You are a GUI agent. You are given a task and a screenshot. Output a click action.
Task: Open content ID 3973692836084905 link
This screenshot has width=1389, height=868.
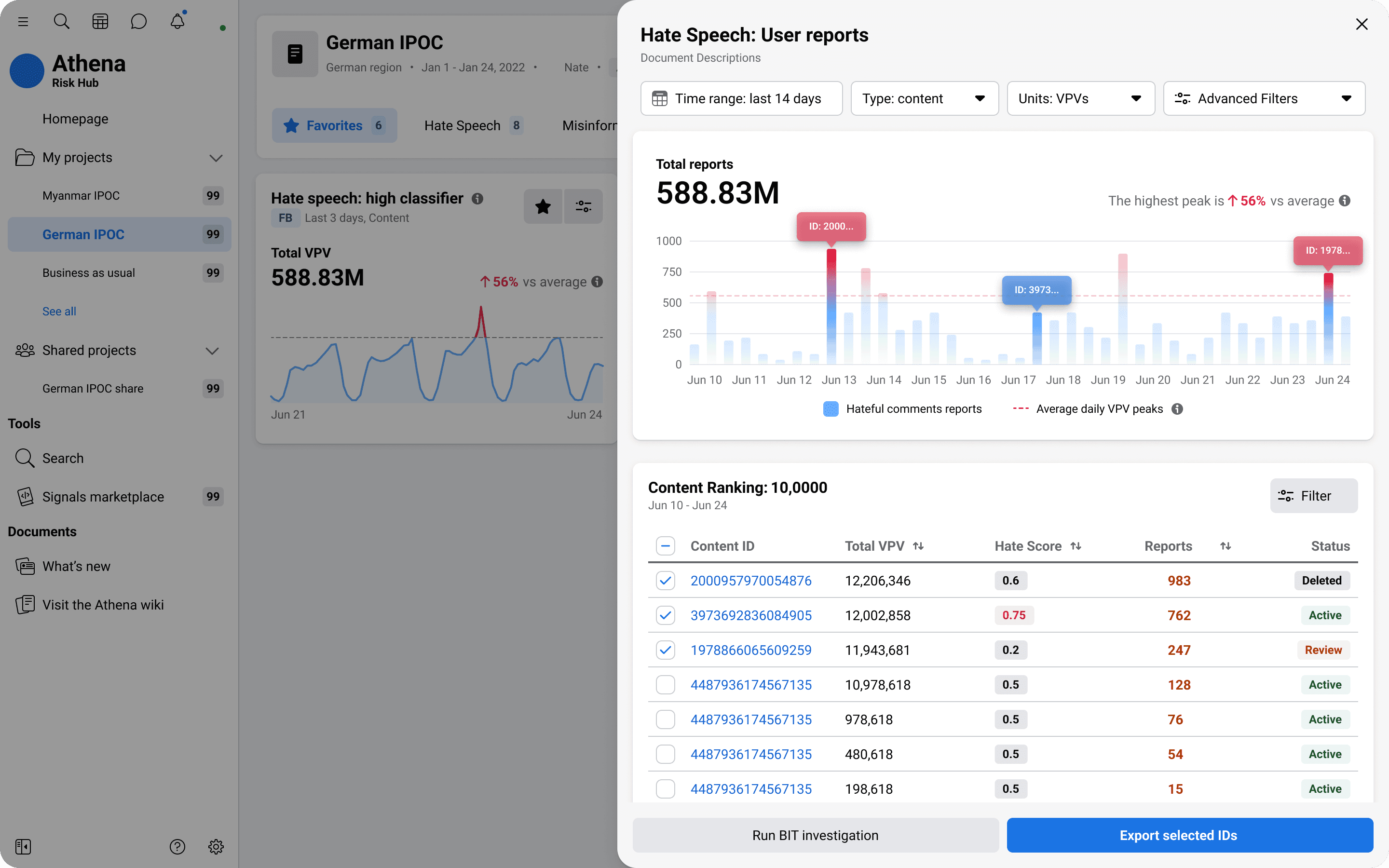(751, 615)
